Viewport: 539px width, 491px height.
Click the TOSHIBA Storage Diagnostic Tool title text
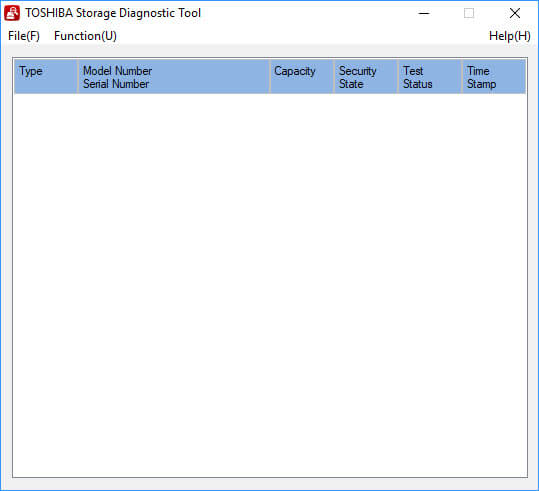point(113,13)
